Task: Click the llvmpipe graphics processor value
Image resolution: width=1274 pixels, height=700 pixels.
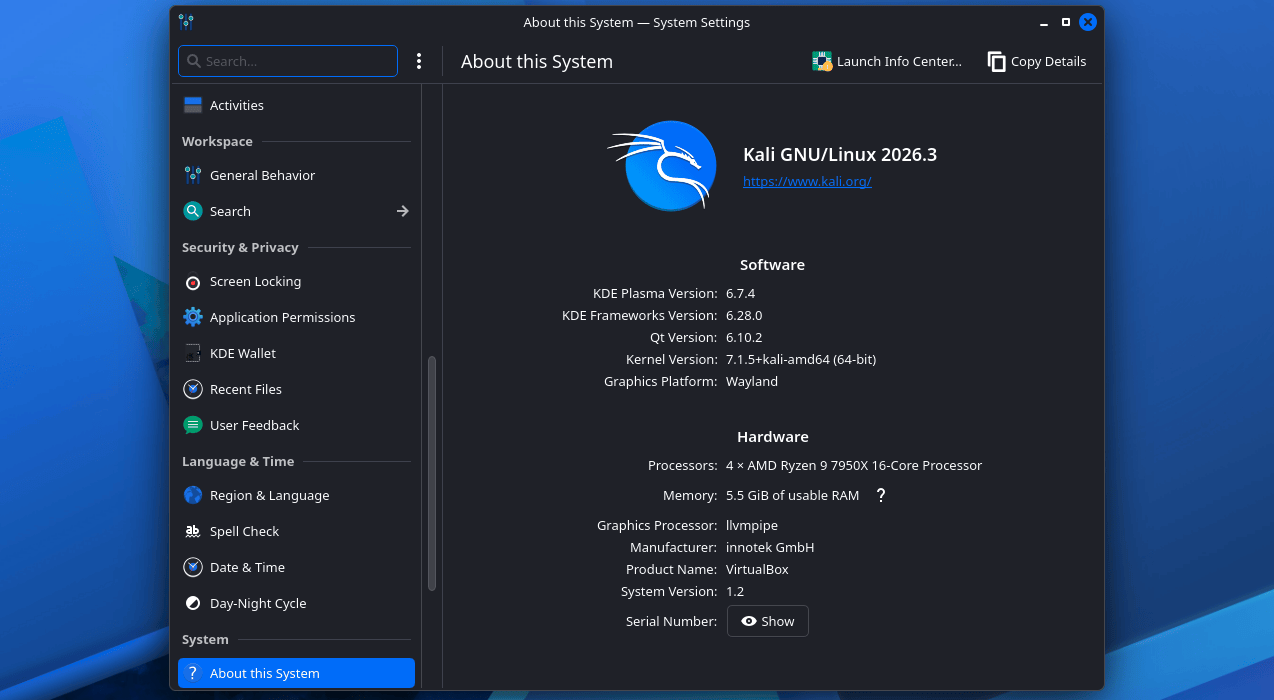Action: (x=752, y=525)
